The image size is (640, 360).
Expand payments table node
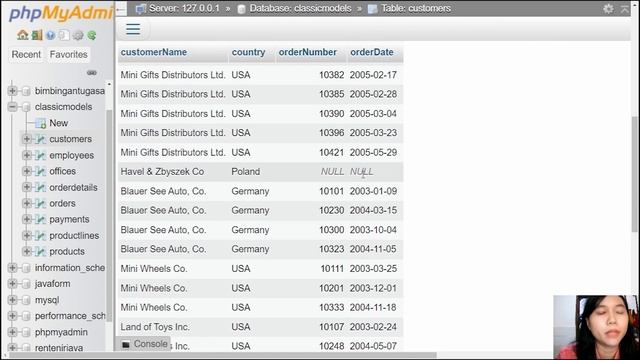27,220
